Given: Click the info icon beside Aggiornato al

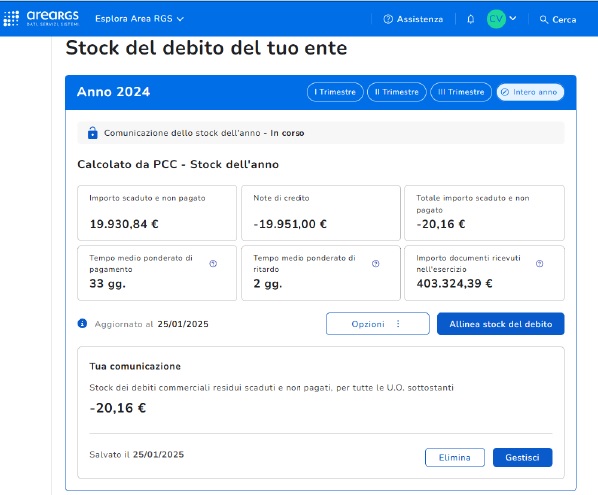Looking at the screenshot, I should point(82,323).
